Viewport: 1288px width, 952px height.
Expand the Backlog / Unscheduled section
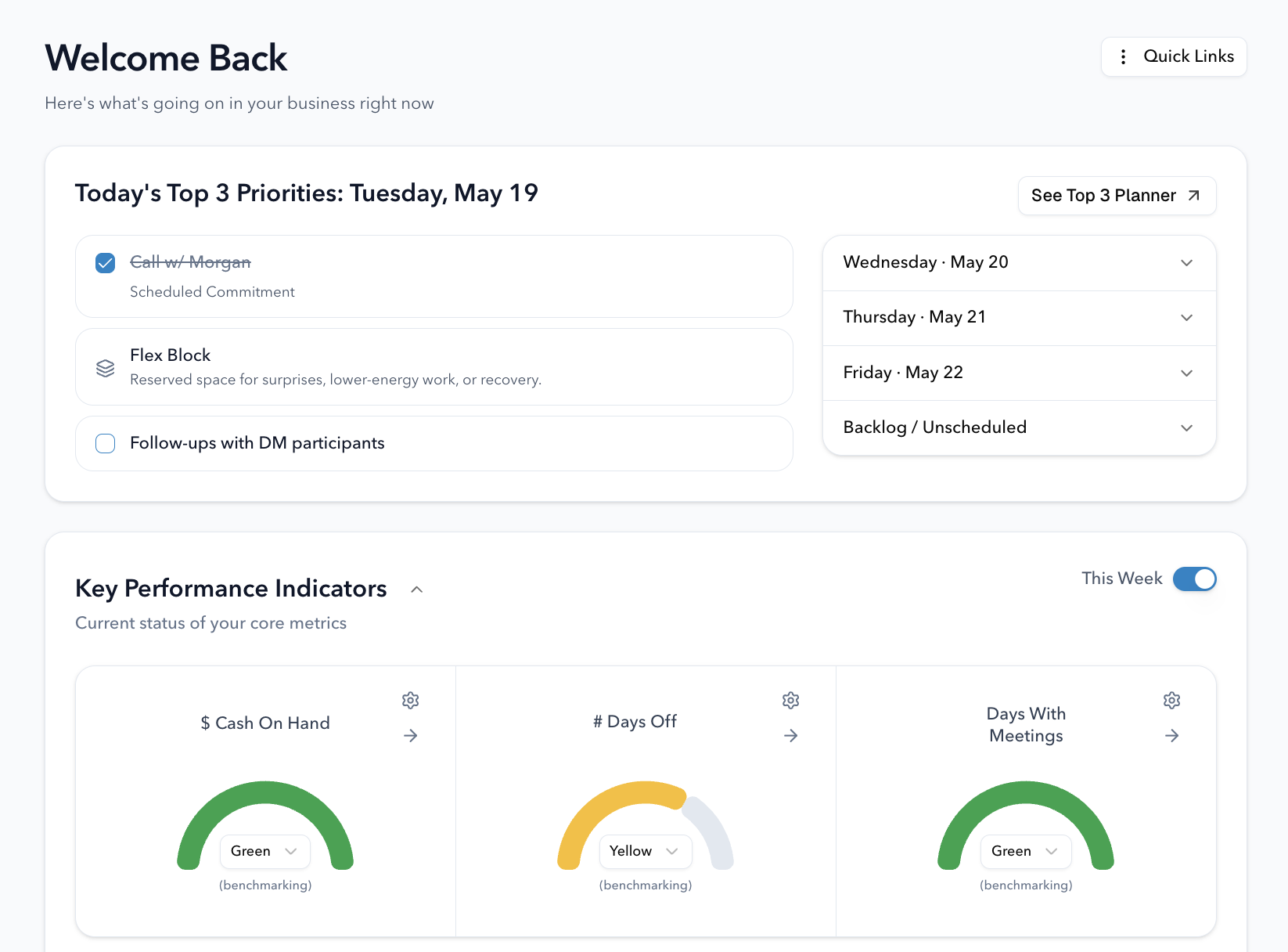pos(1019,427)
